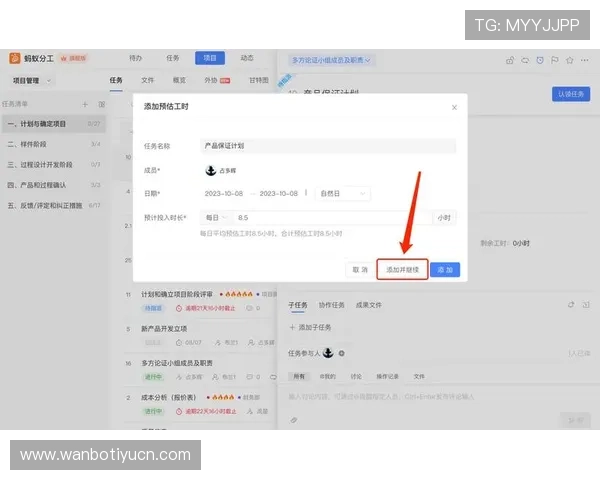Click the alarm clock reminder icon
600x480 pixels.
click(x=540, y=60)
